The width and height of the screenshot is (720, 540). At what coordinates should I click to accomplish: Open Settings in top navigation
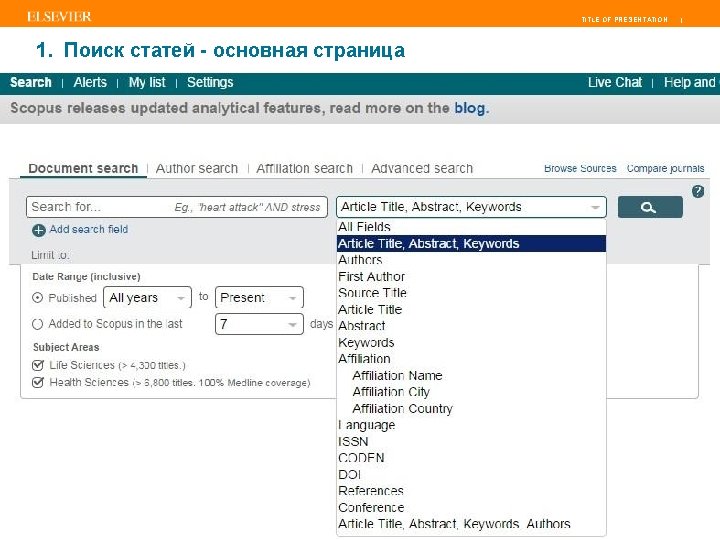coord(210,83)
